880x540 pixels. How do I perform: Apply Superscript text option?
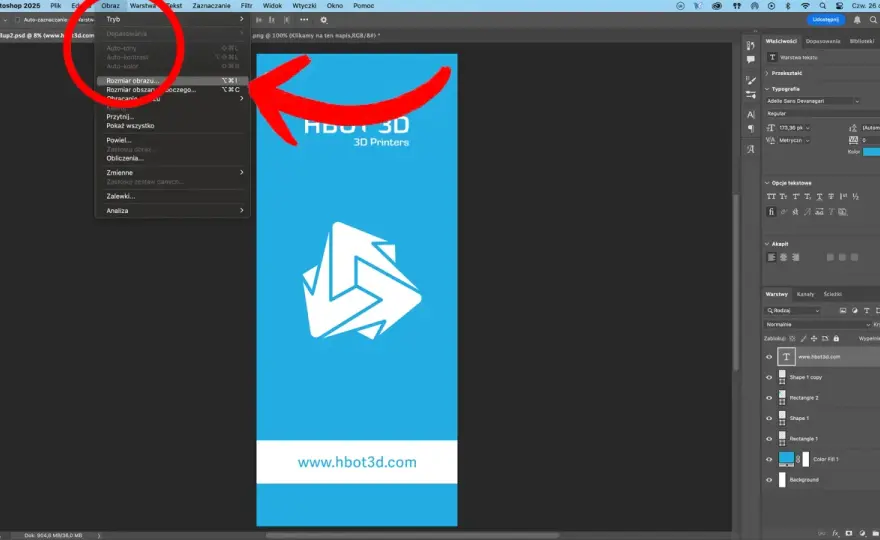point(796,196)
